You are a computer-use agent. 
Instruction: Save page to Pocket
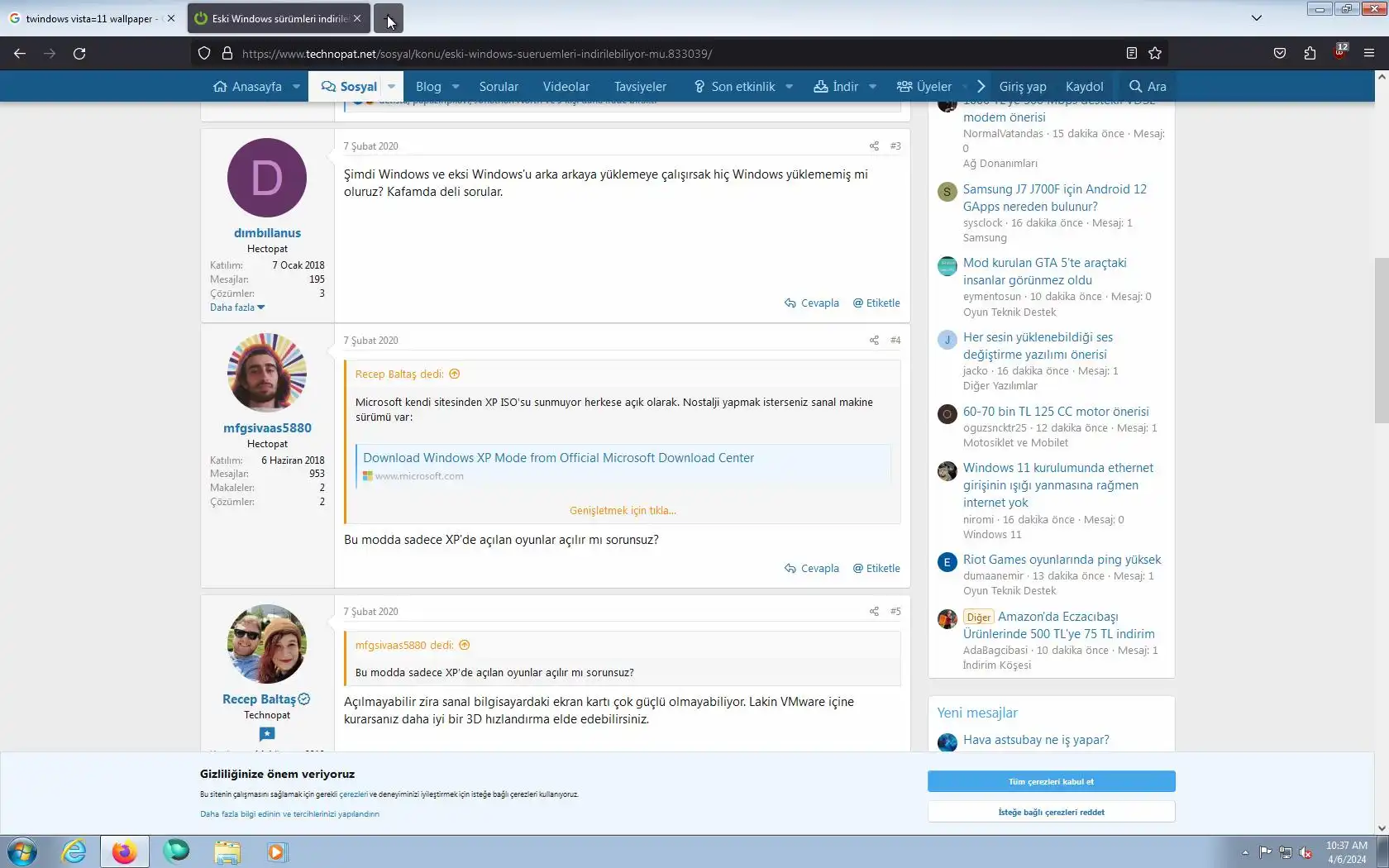click(1280, 54)
